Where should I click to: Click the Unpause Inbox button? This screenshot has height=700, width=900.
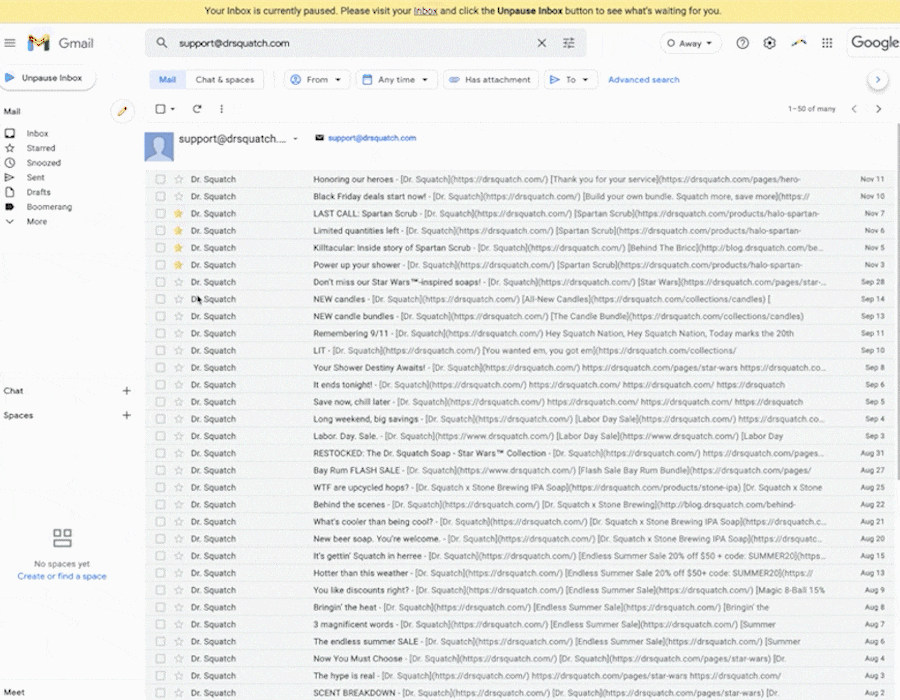pos(47,78)
